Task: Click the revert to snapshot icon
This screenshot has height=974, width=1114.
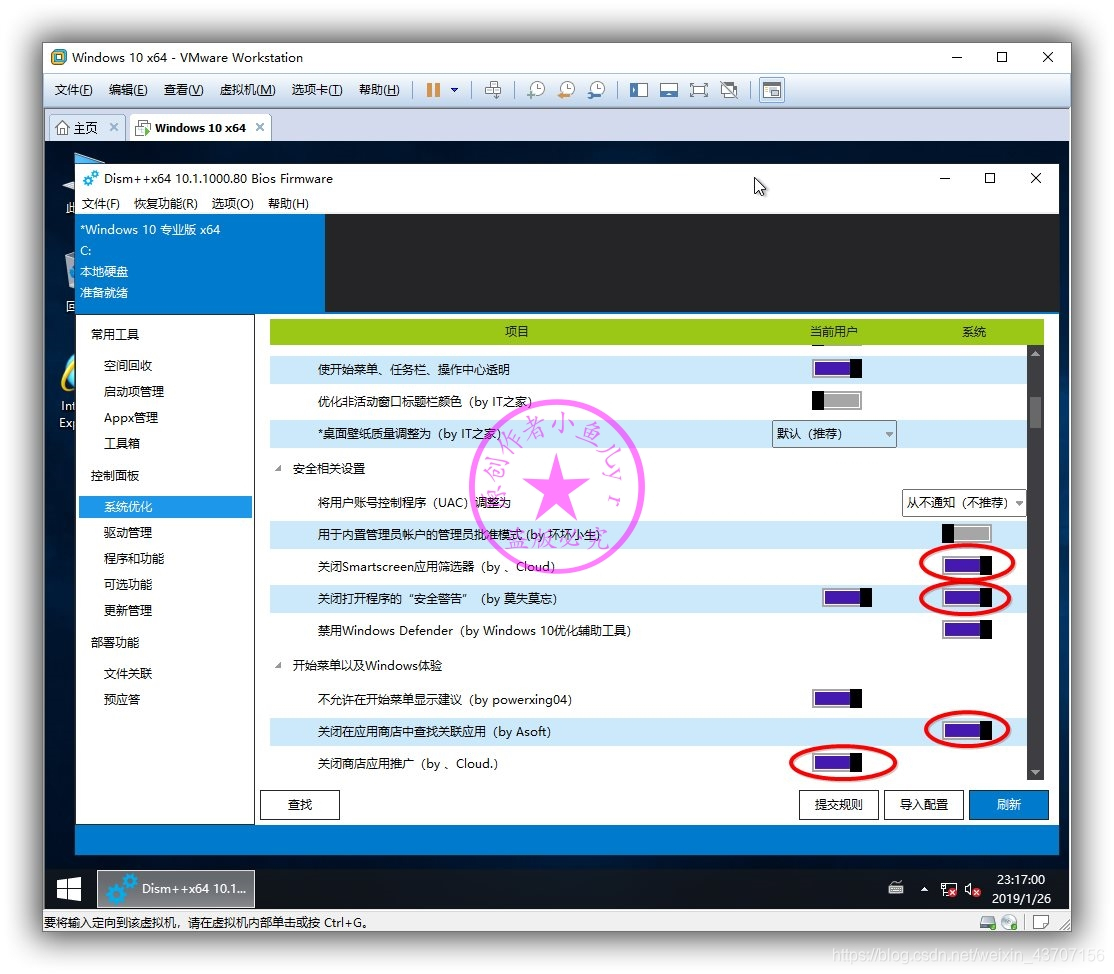Action: tap(566, 90)
